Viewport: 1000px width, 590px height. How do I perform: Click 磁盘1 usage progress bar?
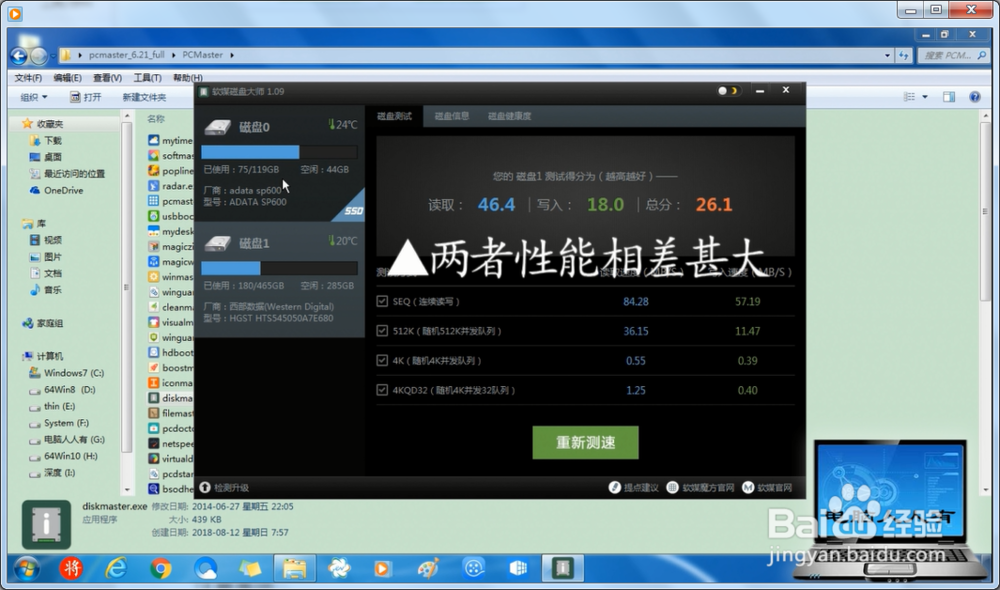tap(279, 268)
